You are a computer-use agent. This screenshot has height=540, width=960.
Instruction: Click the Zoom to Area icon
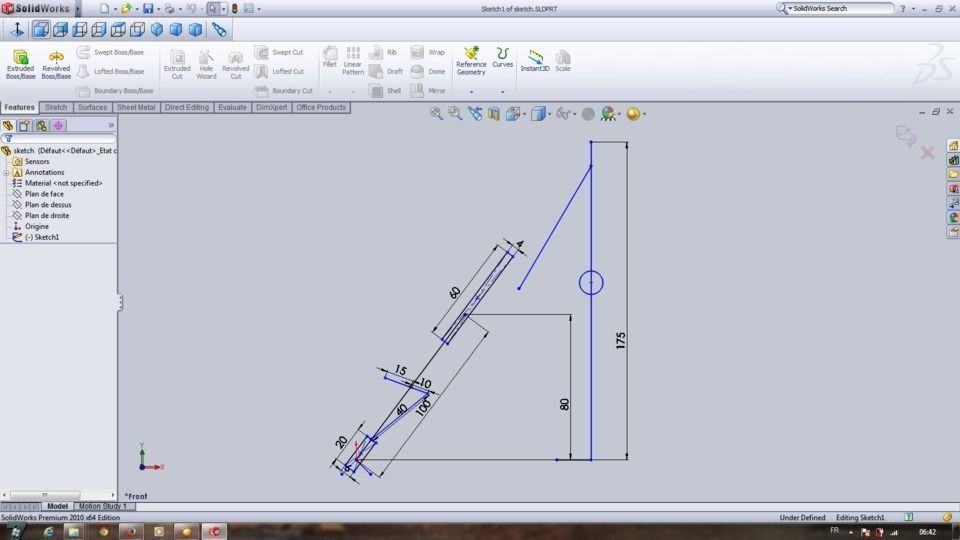coord(455,113)
